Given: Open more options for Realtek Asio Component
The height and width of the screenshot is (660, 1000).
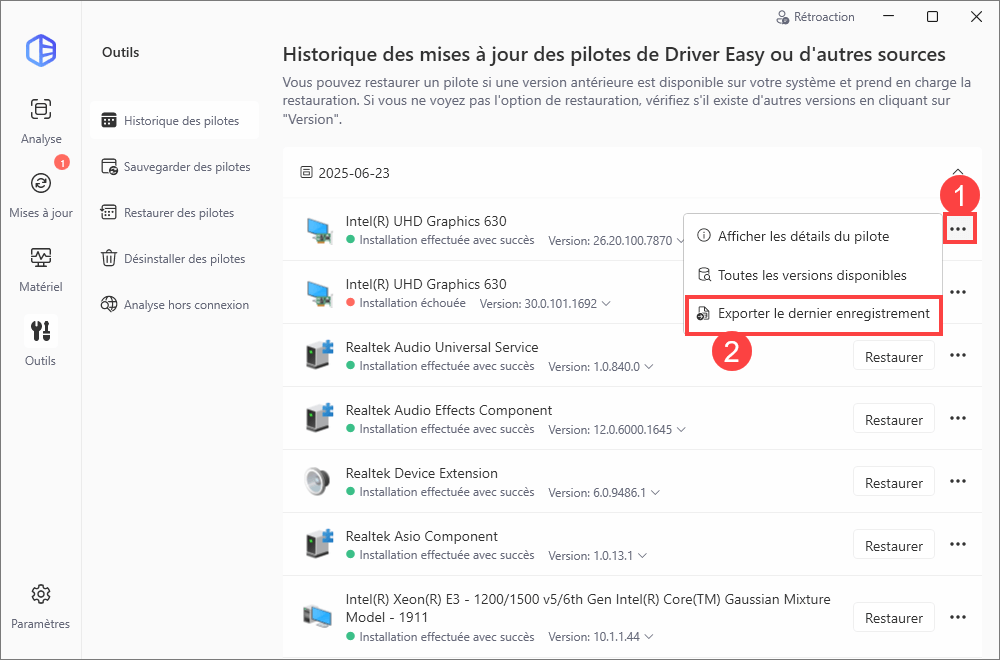Looking at the screenshot, I should [958, 545].
